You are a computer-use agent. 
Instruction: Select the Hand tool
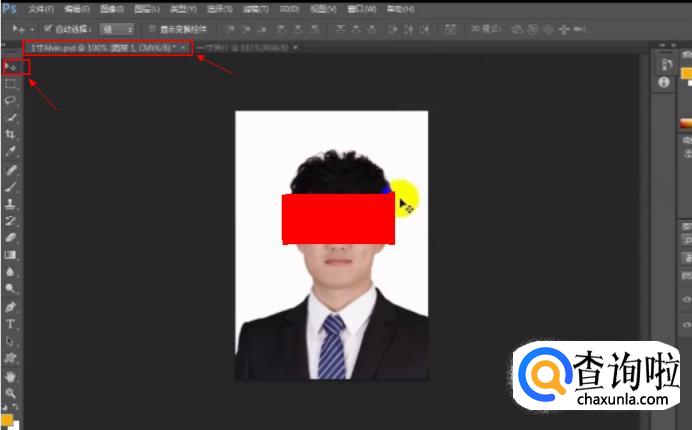pyautogui.click(x=11, y=376)
